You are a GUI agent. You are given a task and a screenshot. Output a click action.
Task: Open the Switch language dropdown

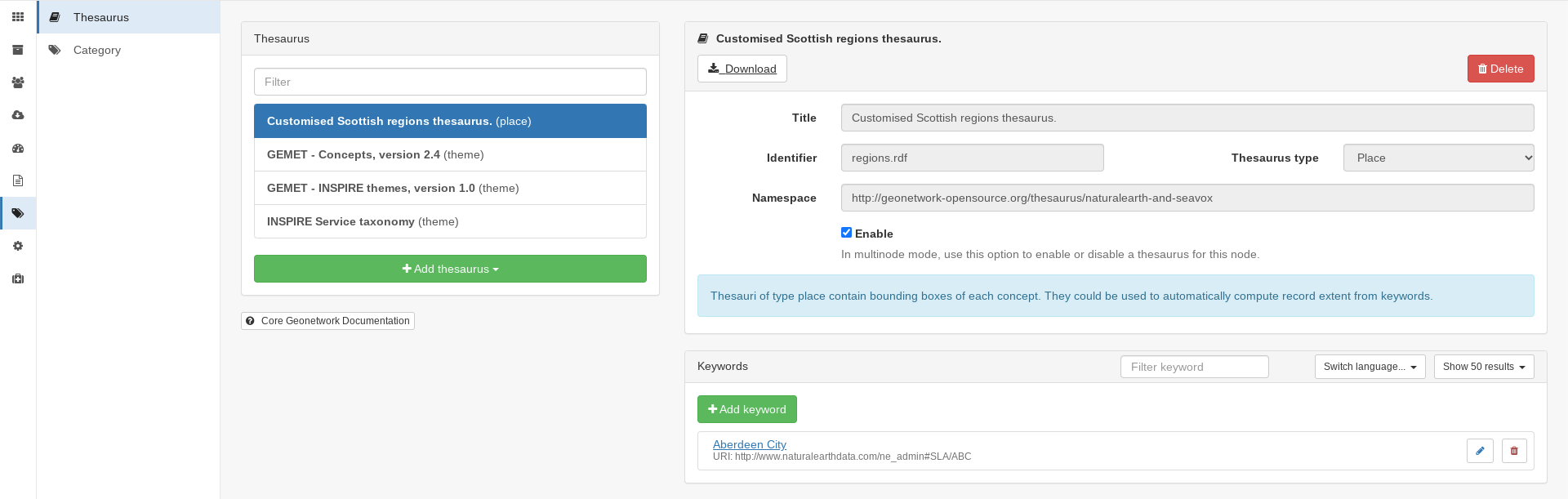(x=1370, y=367)
